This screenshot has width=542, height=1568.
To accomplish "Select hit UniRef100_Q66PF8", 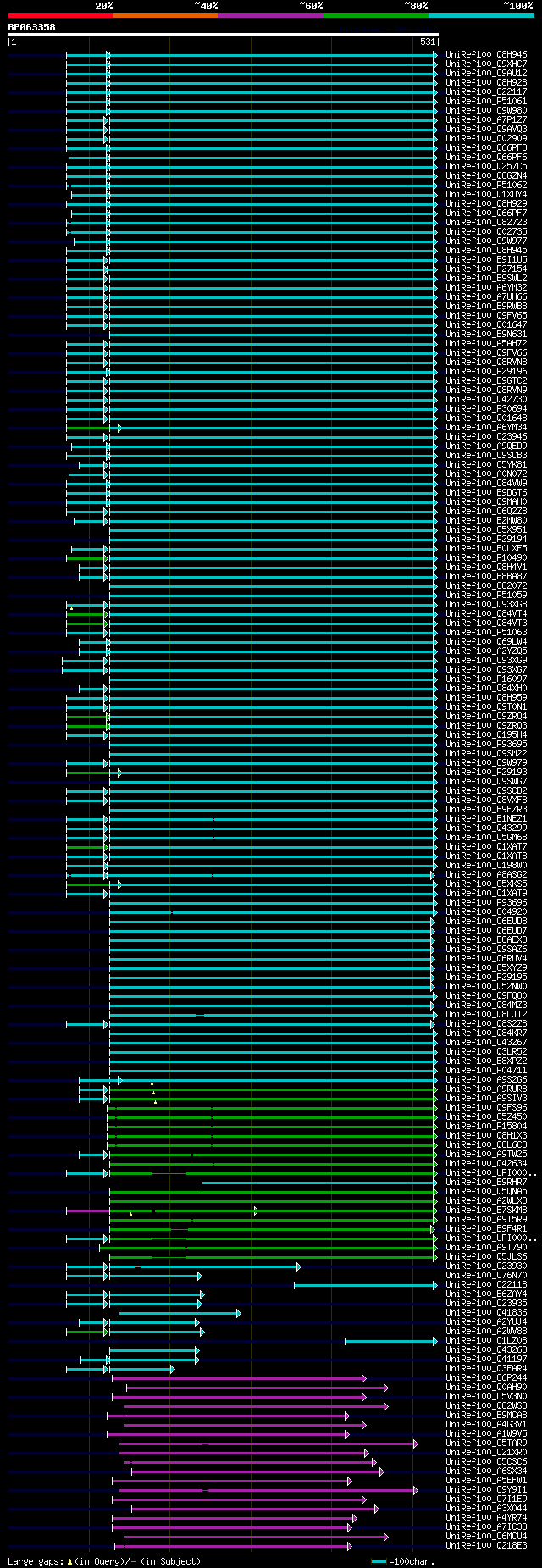I will point(486,148).
